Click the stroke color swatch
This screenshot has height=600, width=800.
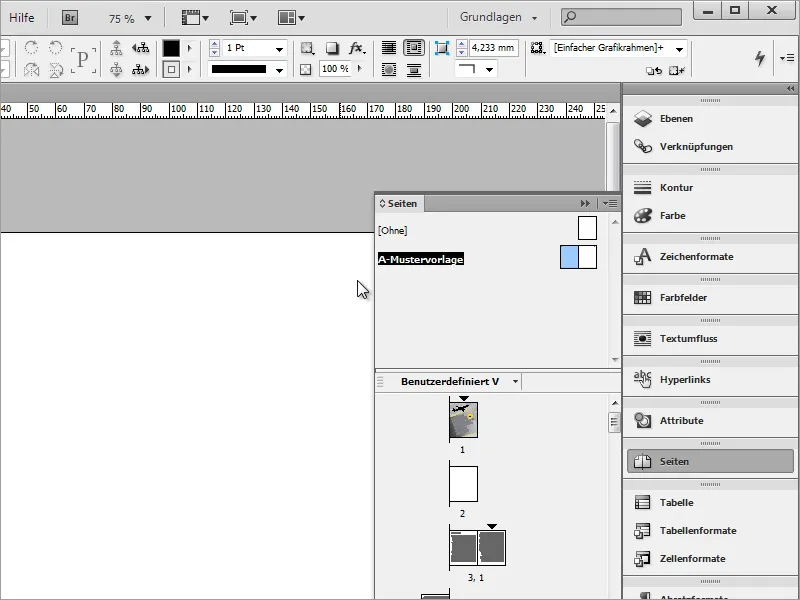[x=171, y=69]
